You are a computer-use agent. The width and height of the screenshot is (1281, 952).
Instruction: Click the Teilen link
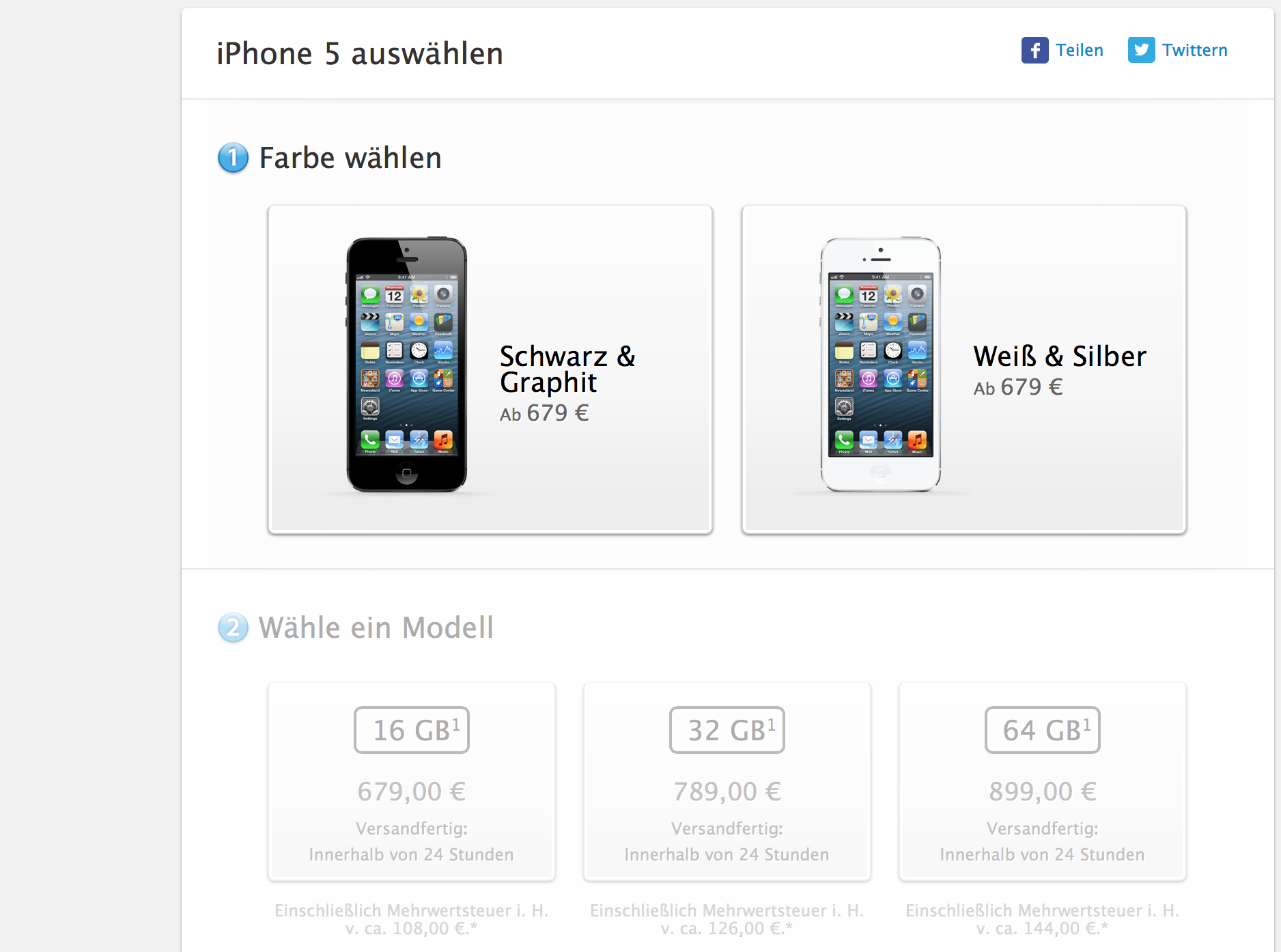1079,51
